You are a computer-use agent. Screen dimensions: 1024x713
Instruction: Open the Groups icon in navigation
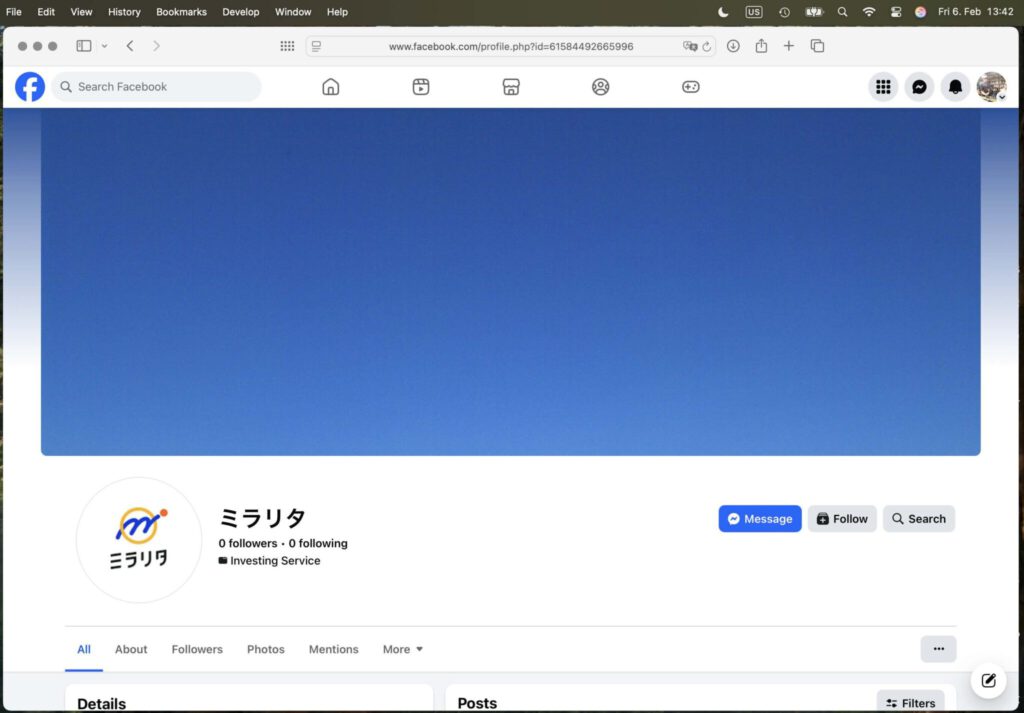click(601, 87)
